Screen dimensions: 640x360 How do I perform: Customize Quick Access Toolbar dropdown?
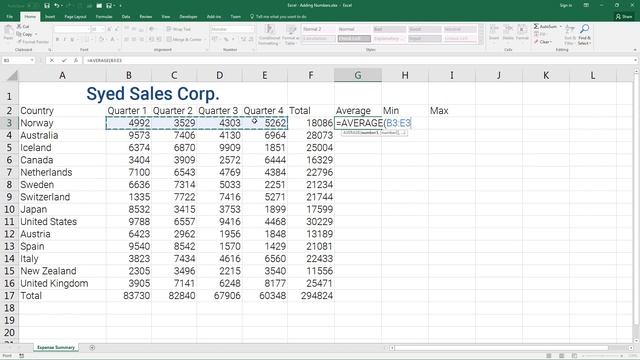coord(120,6)
